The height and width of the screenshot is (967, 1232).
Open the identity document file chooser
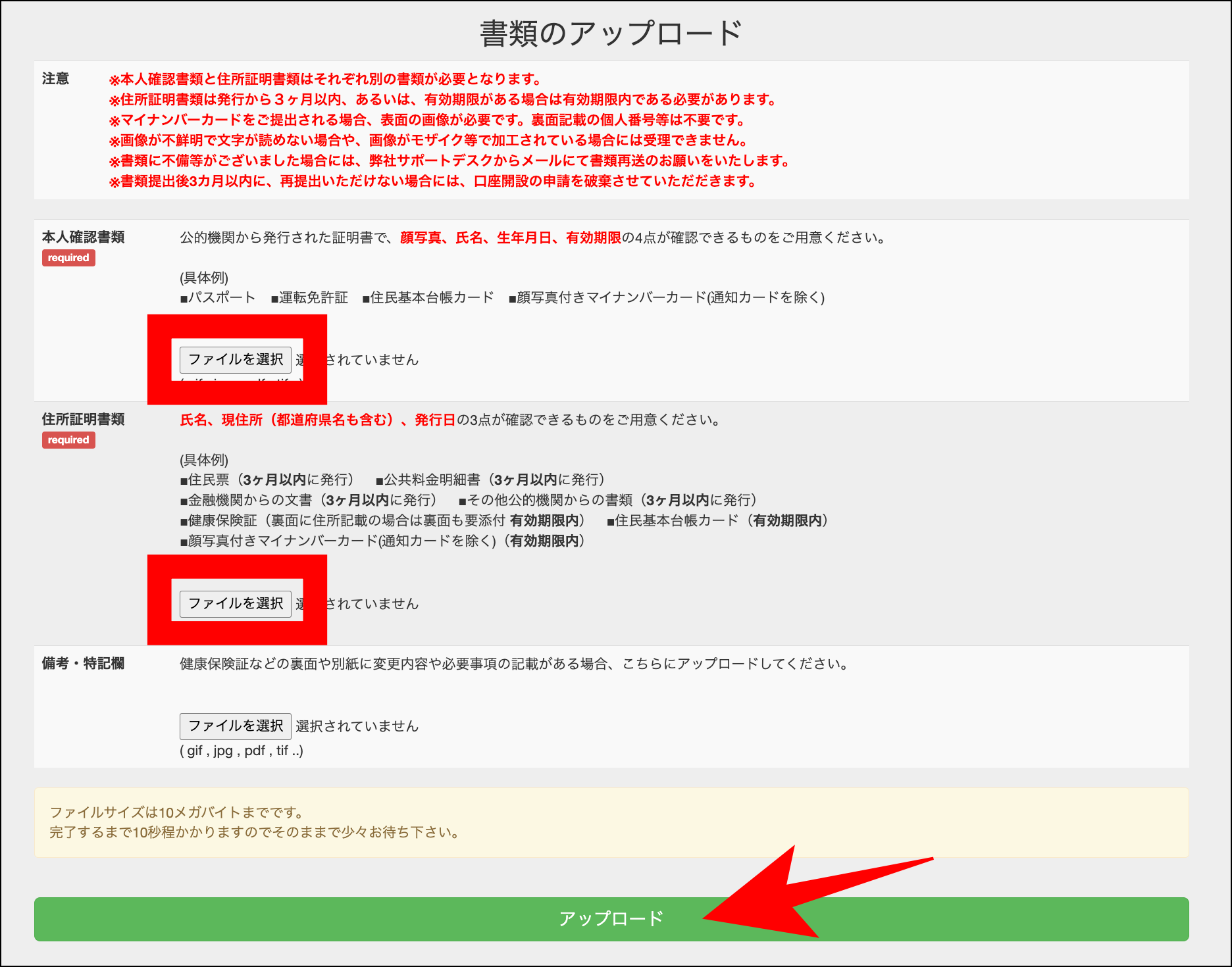point(235,359)
